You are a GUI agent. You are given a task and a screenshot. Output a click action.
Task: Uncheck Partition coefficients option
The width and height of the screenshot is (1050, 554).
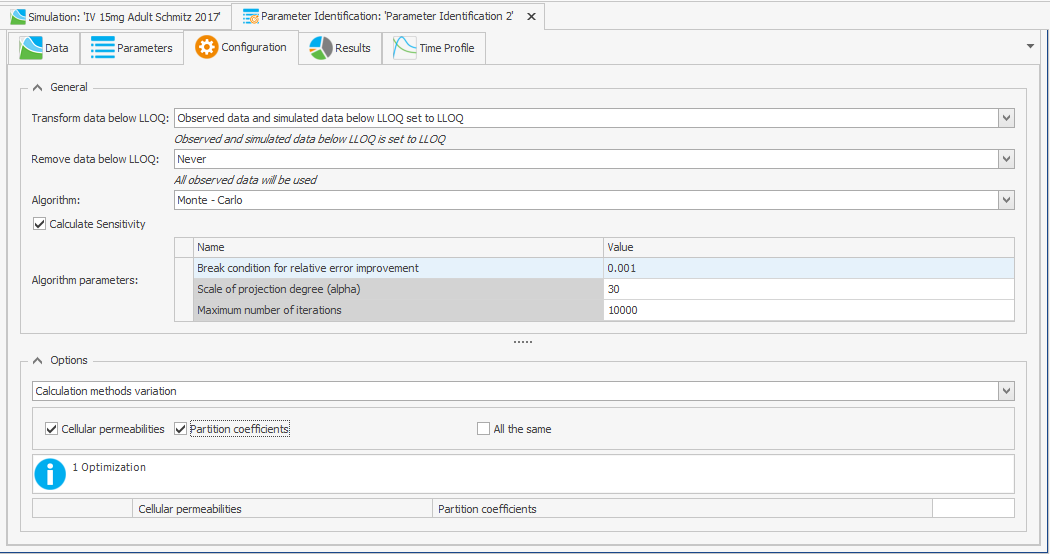pyautogui.click(x=180, y=429)
